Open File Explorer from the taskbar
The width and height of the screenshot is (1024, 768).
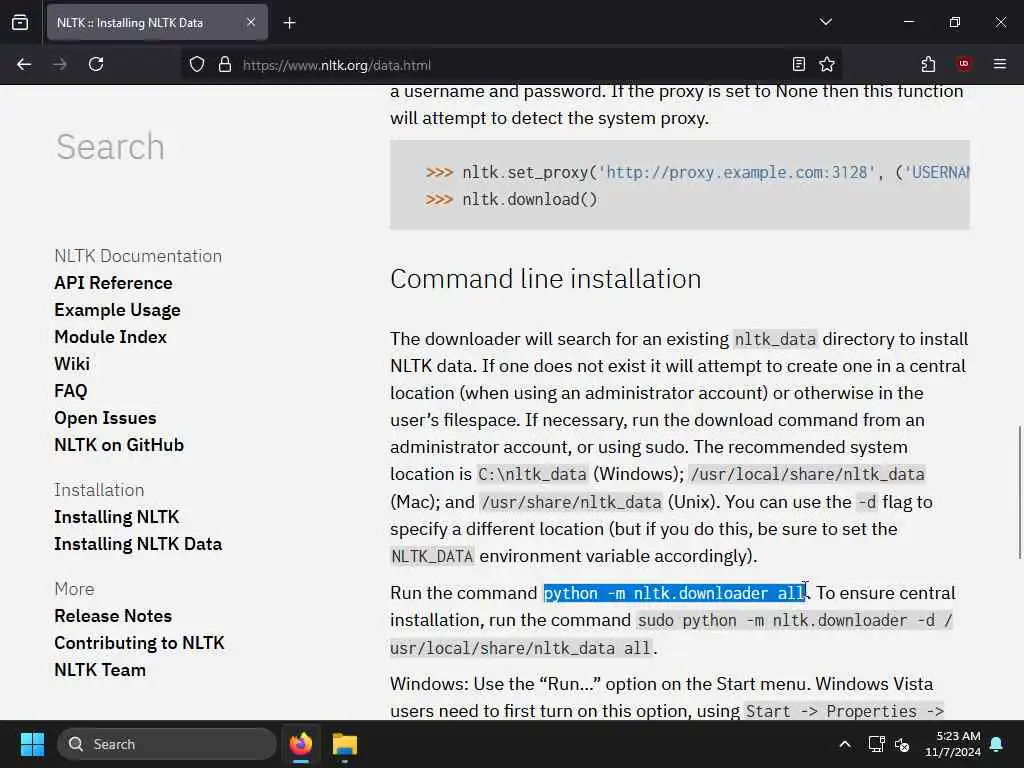344,744
